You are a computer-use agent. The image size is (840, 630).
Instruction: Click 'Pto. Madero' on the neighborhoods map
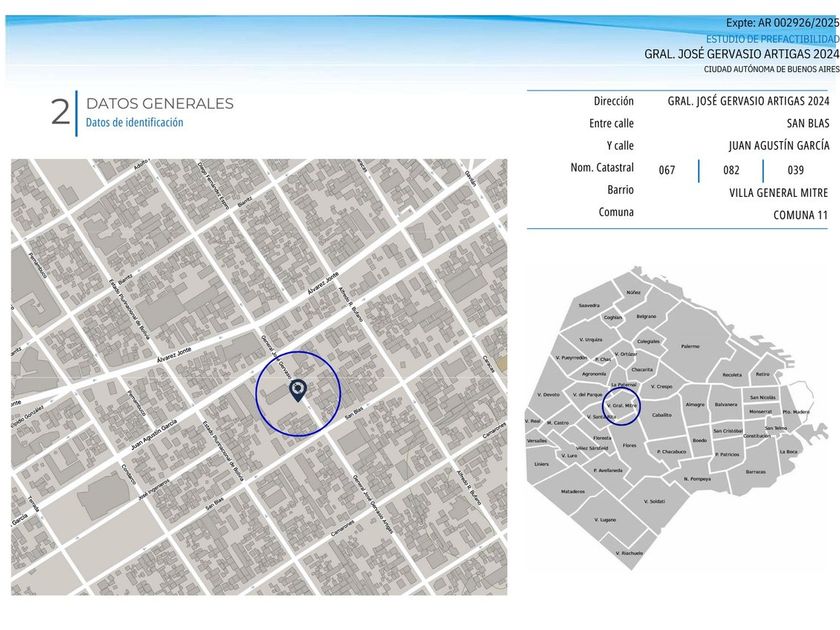(796, 412)
